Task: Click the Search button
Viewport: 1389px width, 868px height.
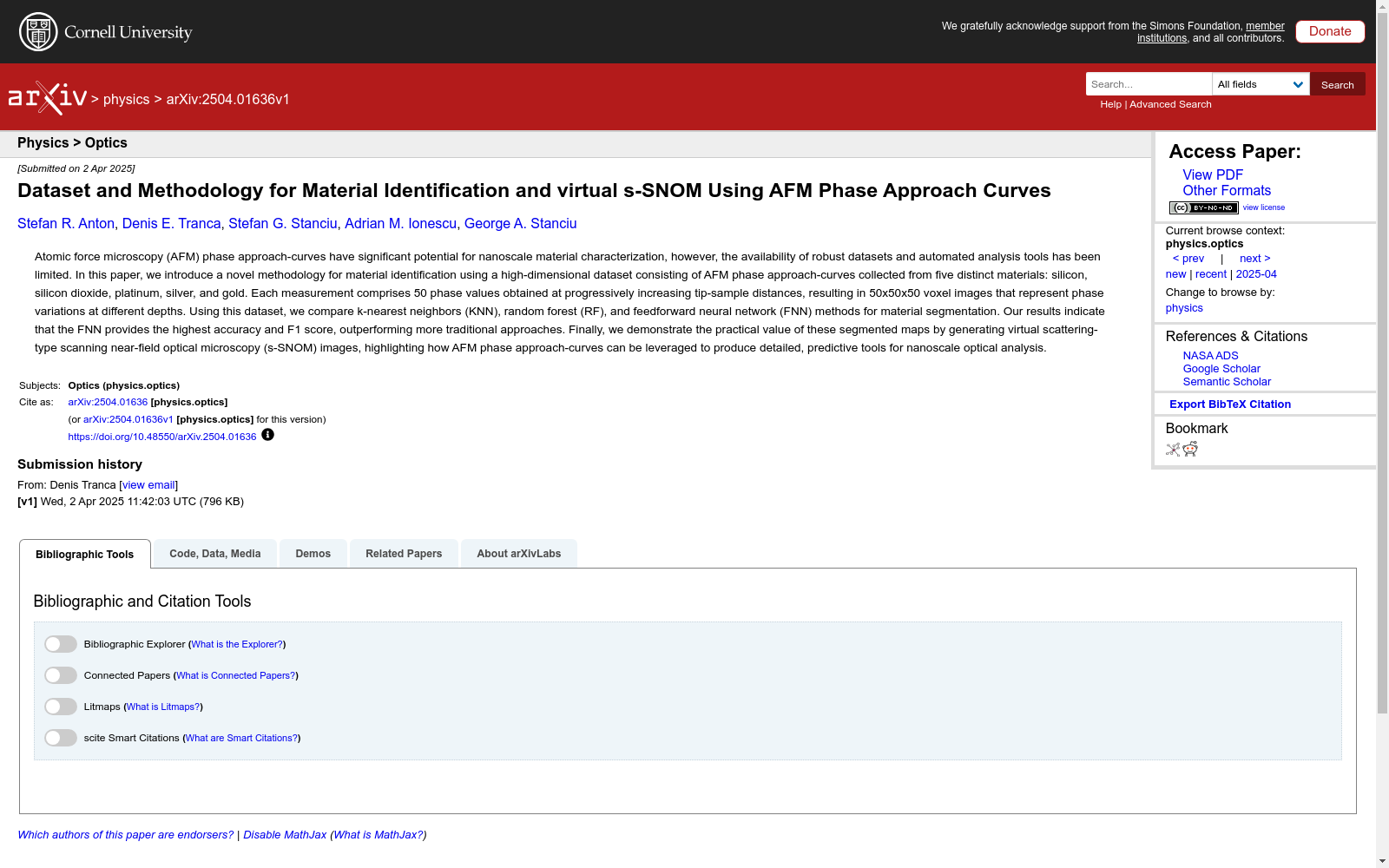Action: click(1338, 84)
